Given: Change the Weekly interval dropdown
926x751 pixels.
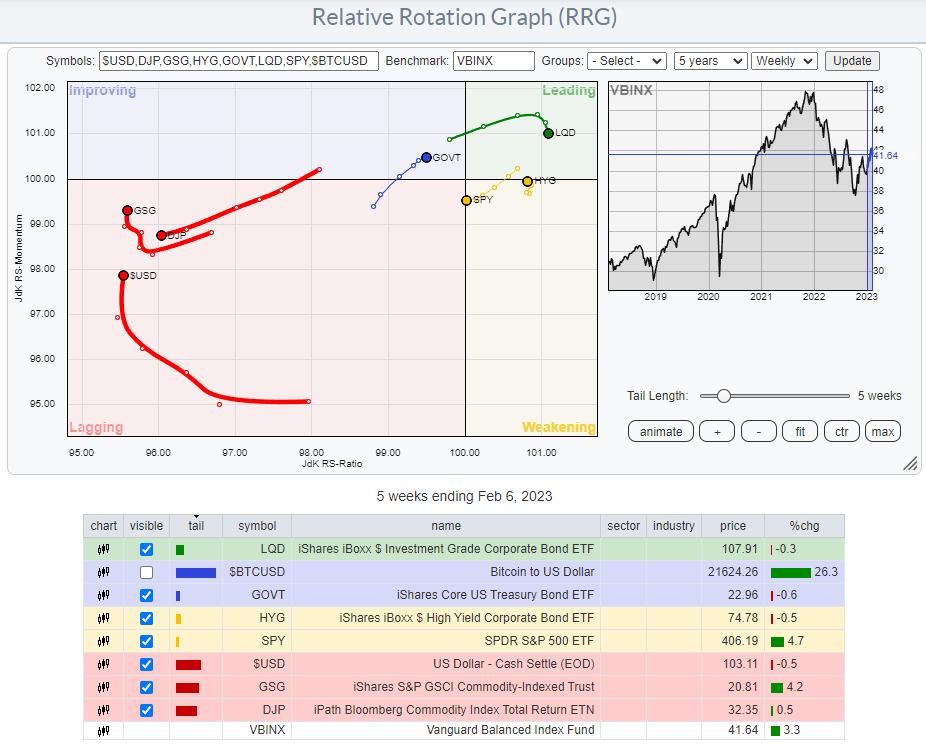Looking at the screenshot, I should point(784,61).
